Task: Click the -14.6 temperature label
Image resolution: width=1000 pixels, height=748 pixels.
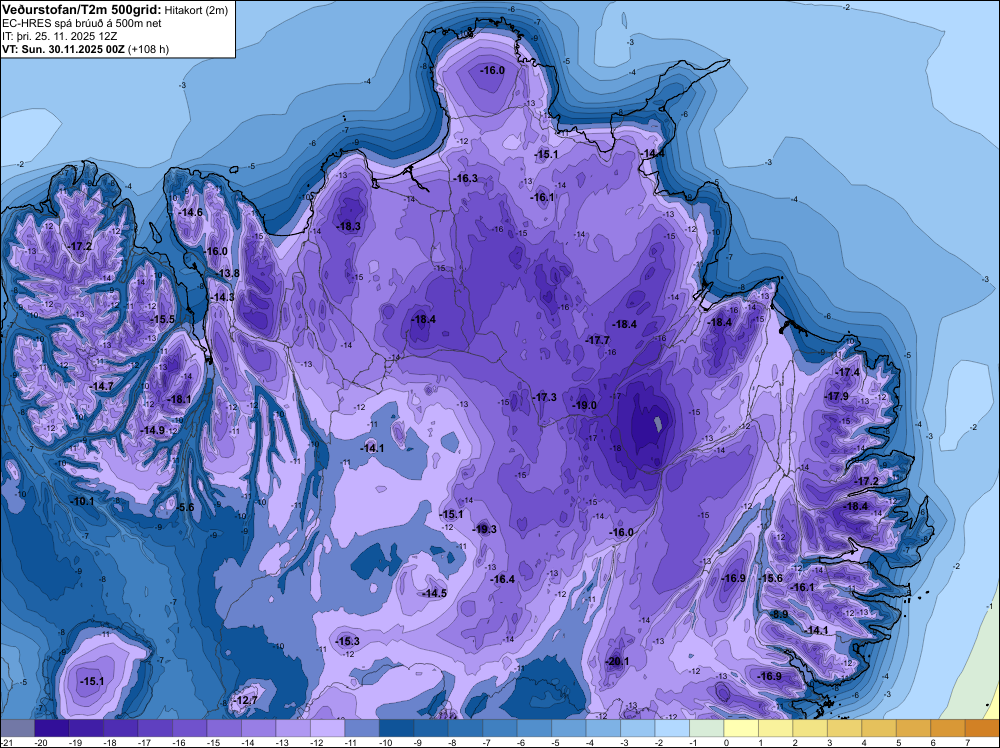Action: pyautogui.click(x=190, y=212)
